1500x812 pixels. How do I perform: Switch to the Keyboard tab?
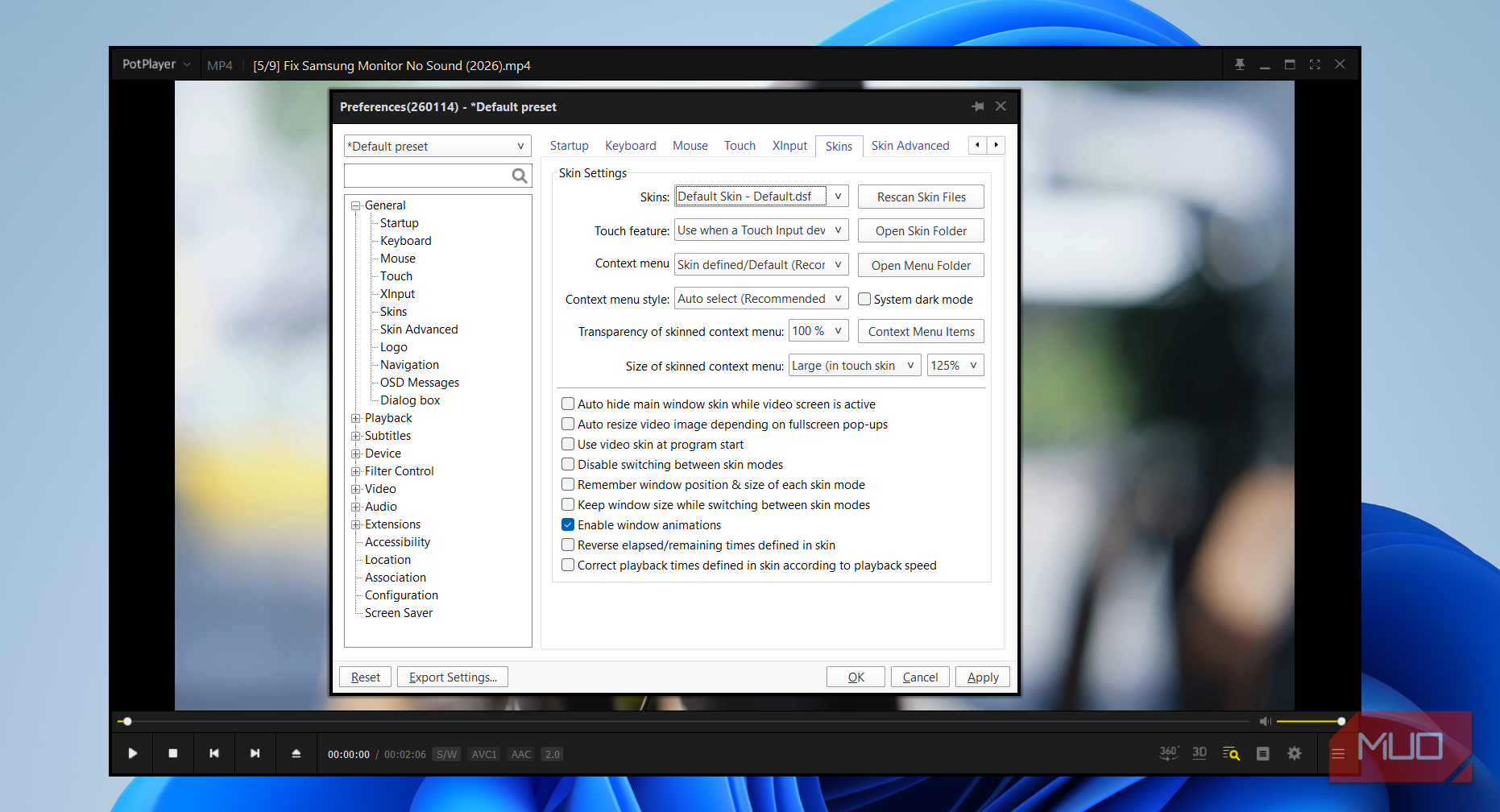631,146
